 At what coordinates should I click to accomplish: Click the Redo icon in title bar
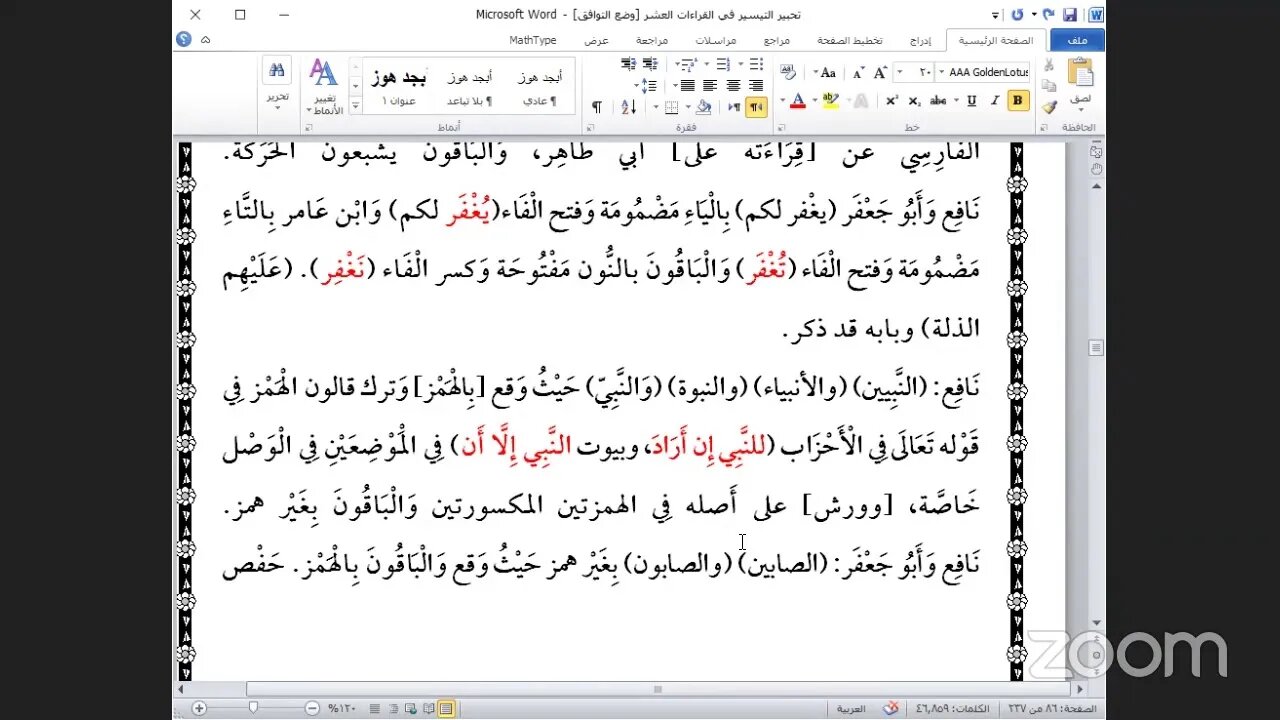[1018, 14]
